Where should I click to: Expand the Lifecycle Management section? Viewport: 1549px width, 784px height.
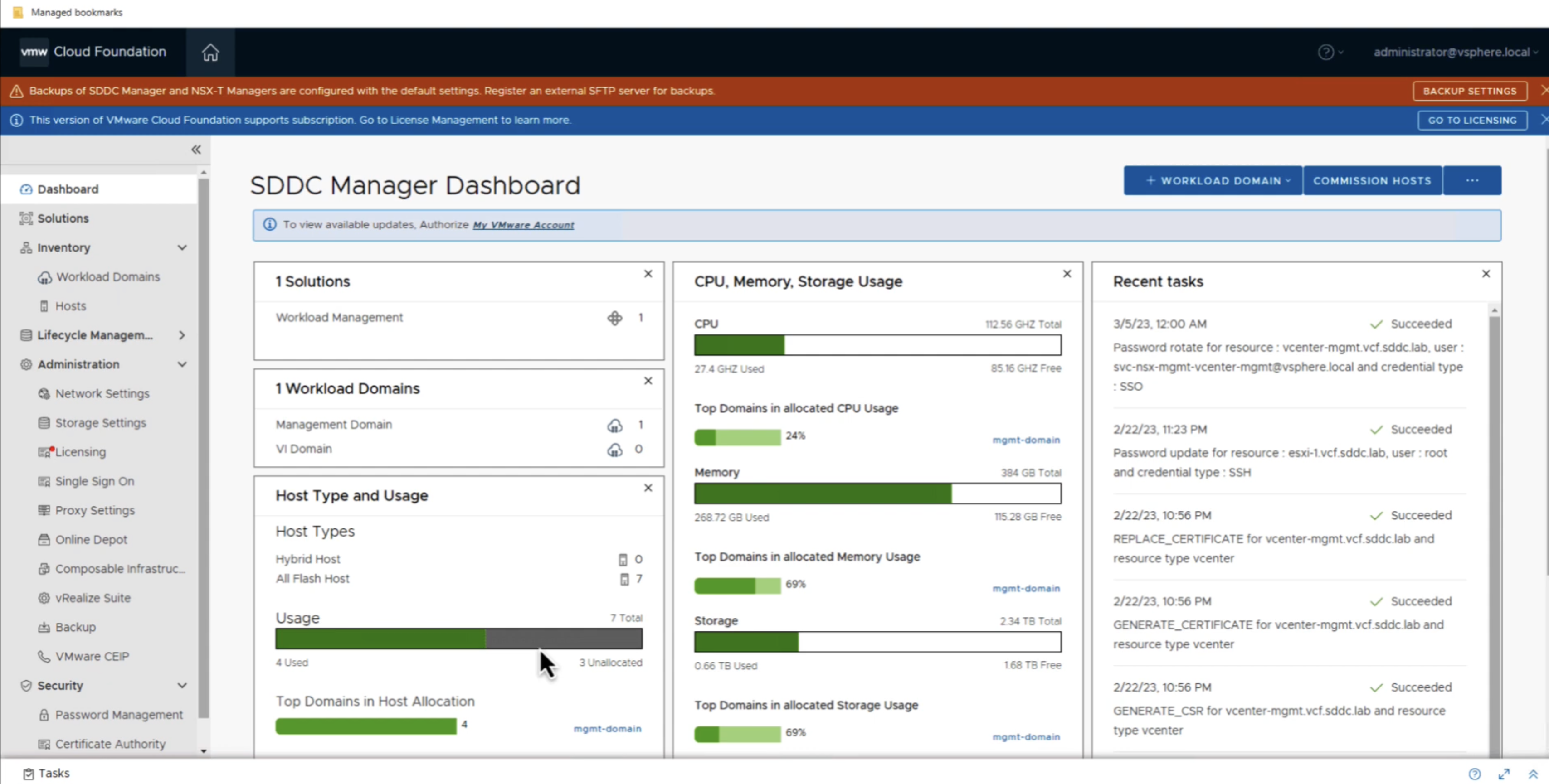tap(183, 335)
